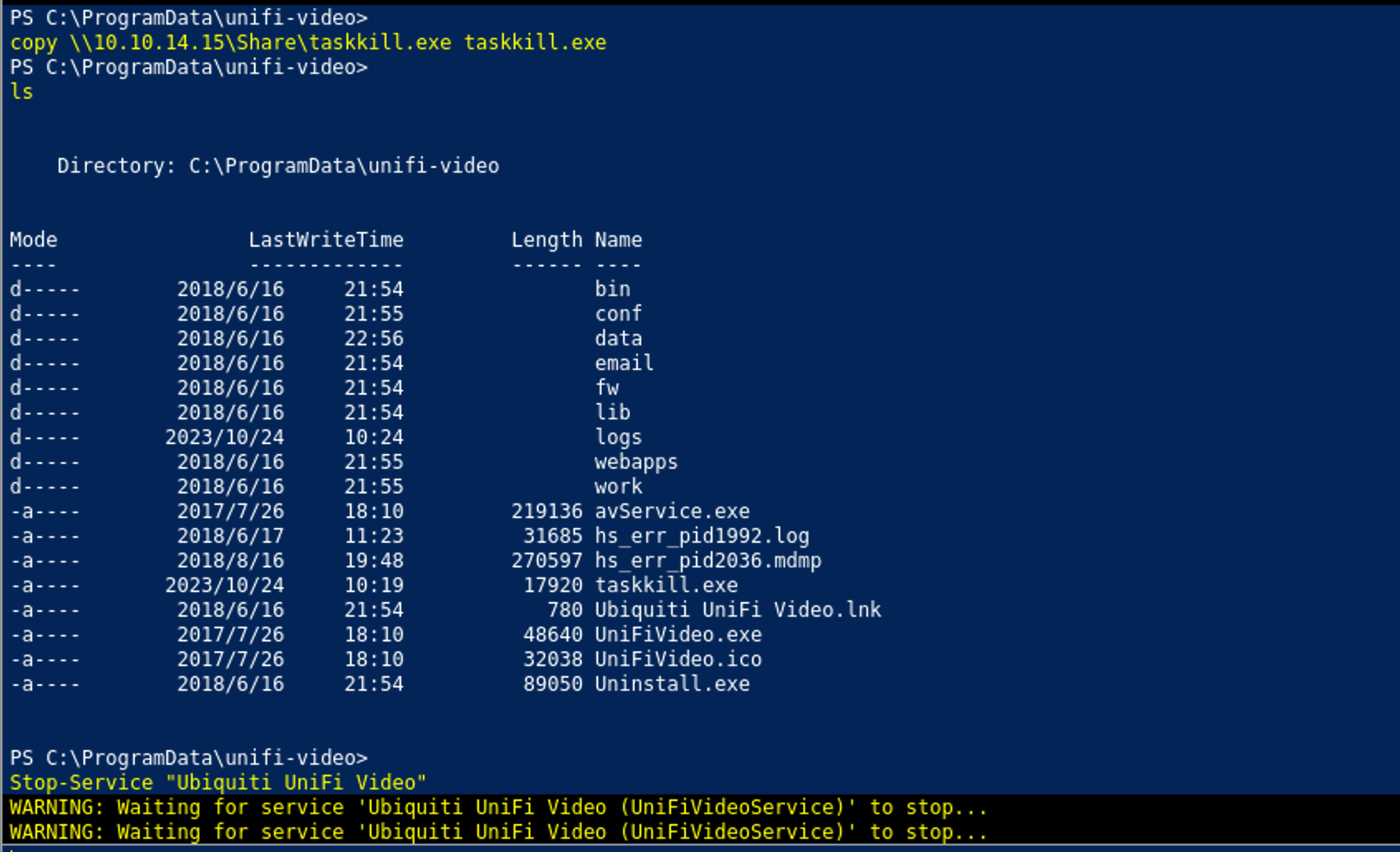This screenshot has width=1400, height=852.
Task: Click the Ubiquiti UniFi Video.lnk entry
Action: (x=737, y=610)
